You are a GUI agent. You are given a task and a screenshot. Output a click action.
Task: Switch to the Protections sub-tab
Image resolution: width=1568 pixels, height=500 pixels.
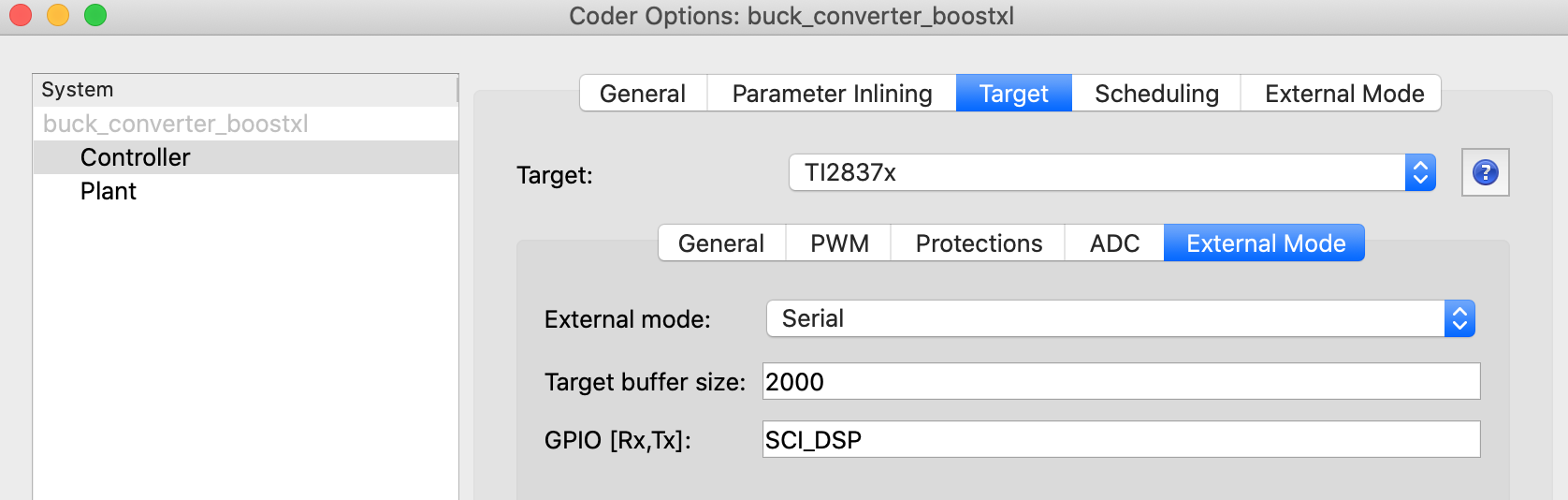[979, 243]
